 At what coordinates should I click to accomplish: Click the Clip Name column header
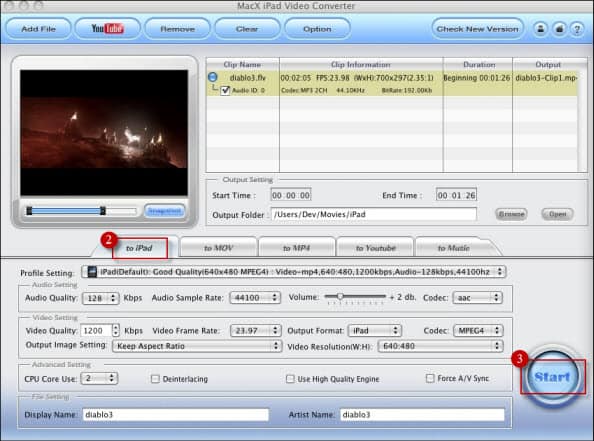[242, 64]
